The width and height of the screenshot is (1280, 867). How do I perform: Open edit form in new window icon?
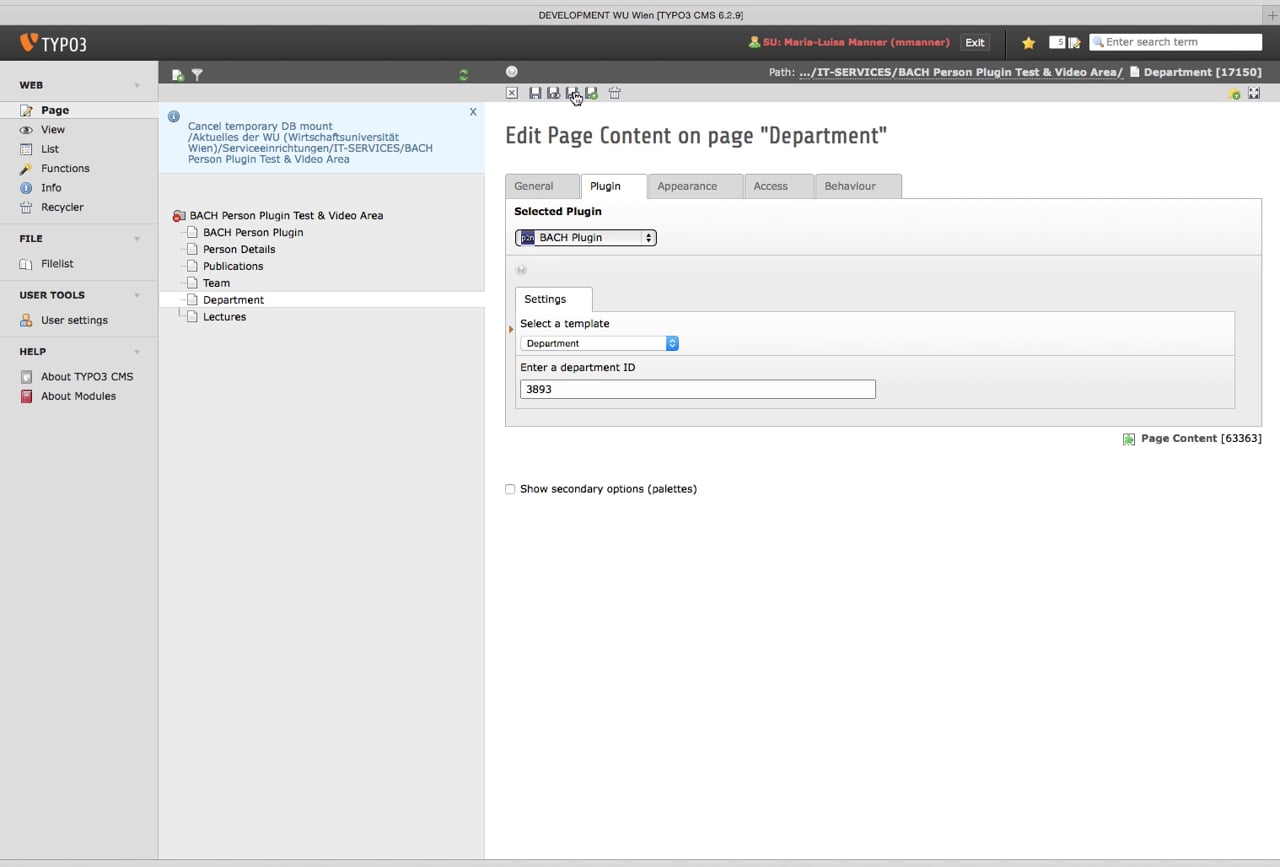pos(1254,93)
